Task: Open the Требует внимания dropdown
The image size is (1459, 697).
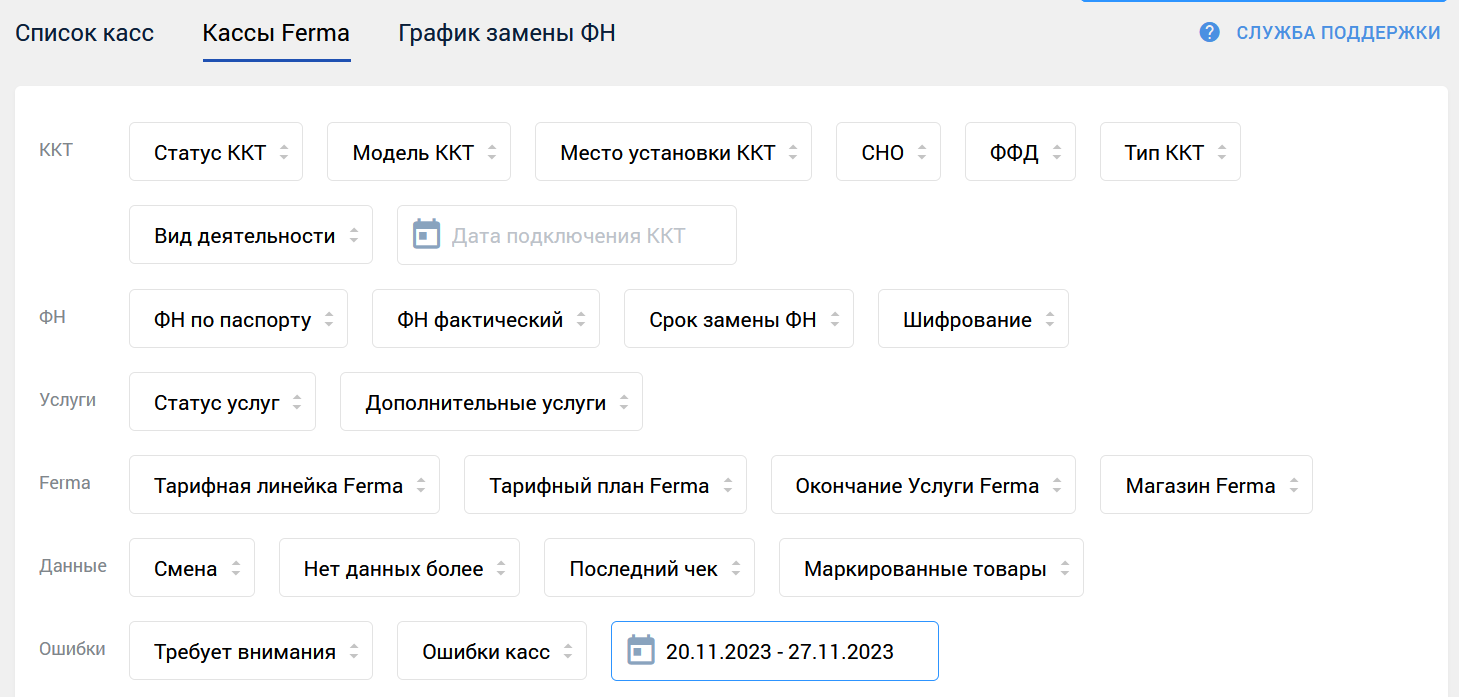Action: click(x=251, y=651)
